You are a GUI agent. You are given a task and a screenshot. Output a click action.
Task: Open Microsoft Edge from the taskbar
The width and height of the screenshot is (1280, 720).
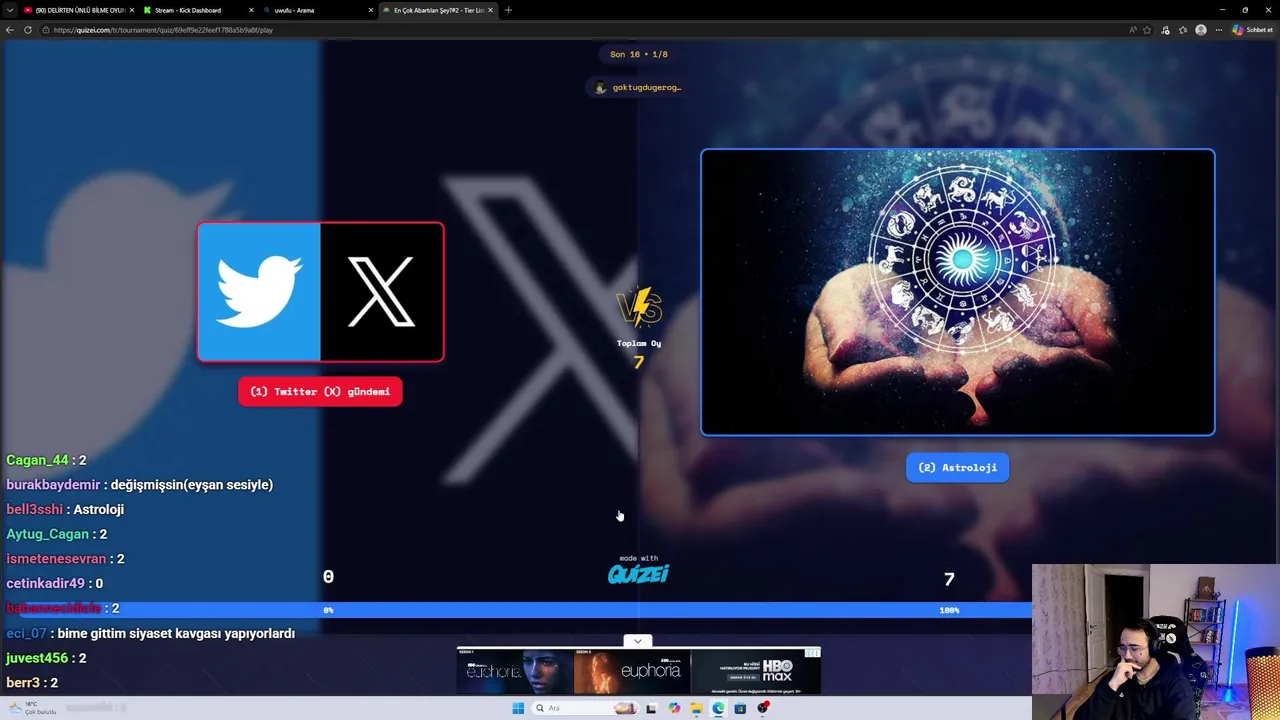[x=718, y=708]
